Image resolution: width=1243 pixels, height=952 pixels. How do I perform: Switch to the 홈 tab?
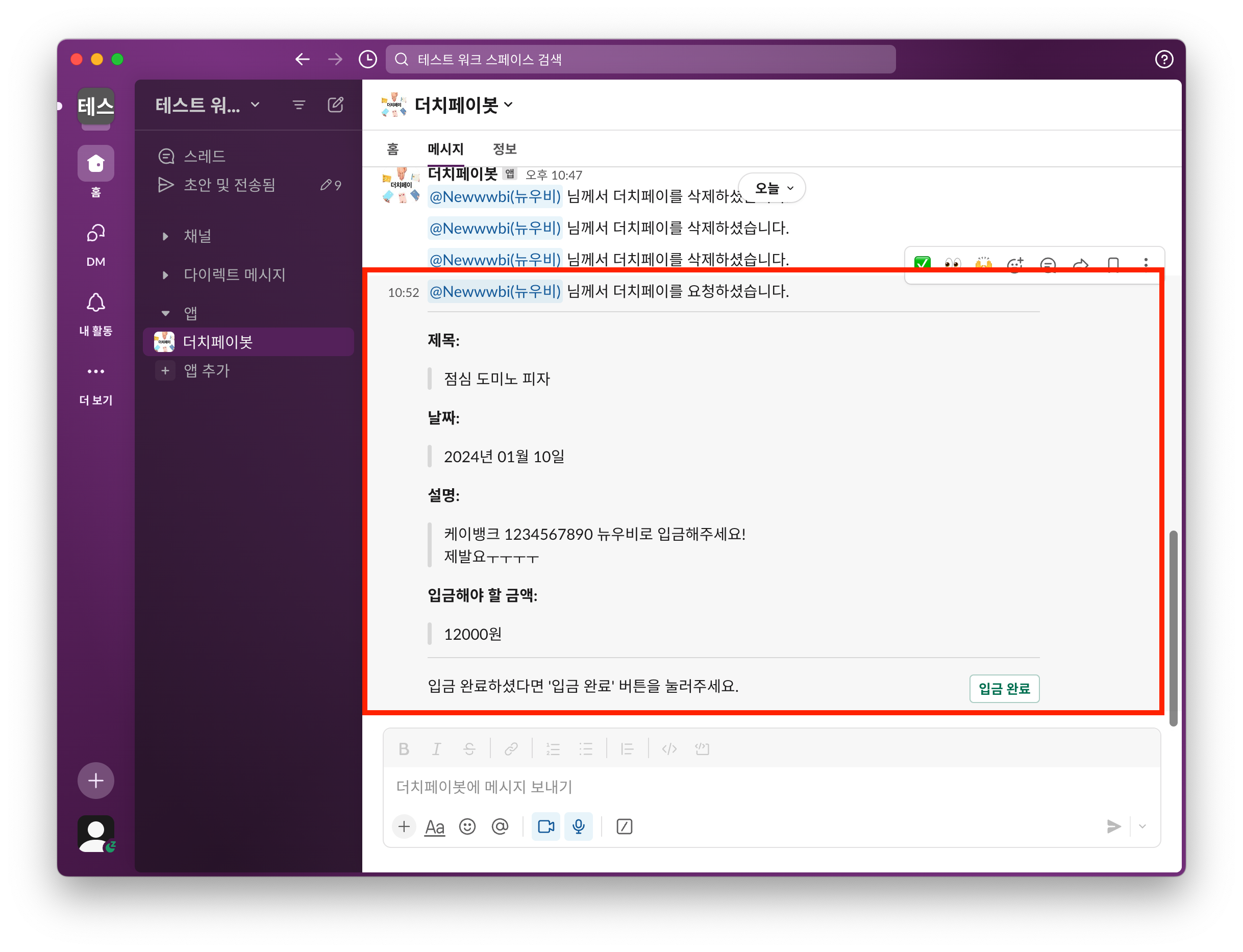pyautogui.click(x=393, y=149)
